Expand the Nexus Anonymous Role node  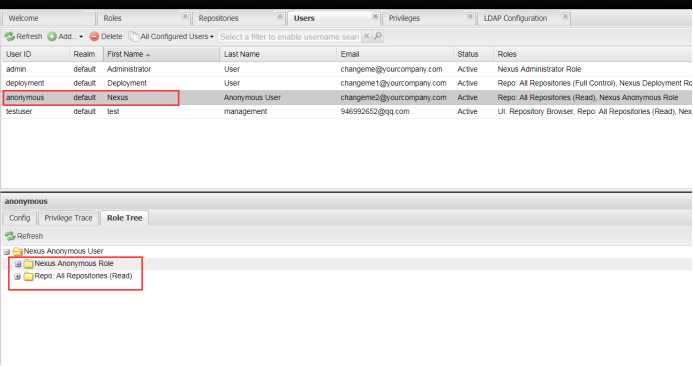(x=18, y=264)
